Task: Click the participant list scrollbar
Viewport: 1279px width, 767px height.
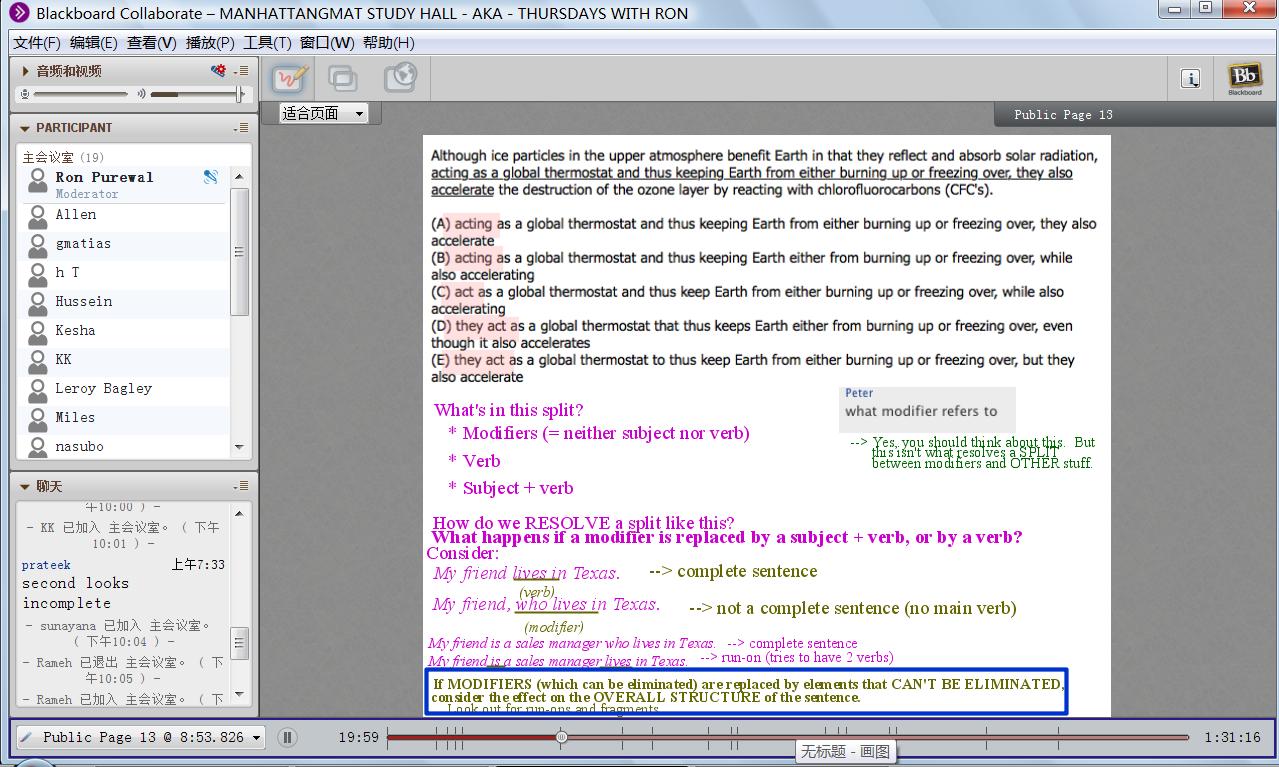Action: pyautogui.click(x=239, y=252)
